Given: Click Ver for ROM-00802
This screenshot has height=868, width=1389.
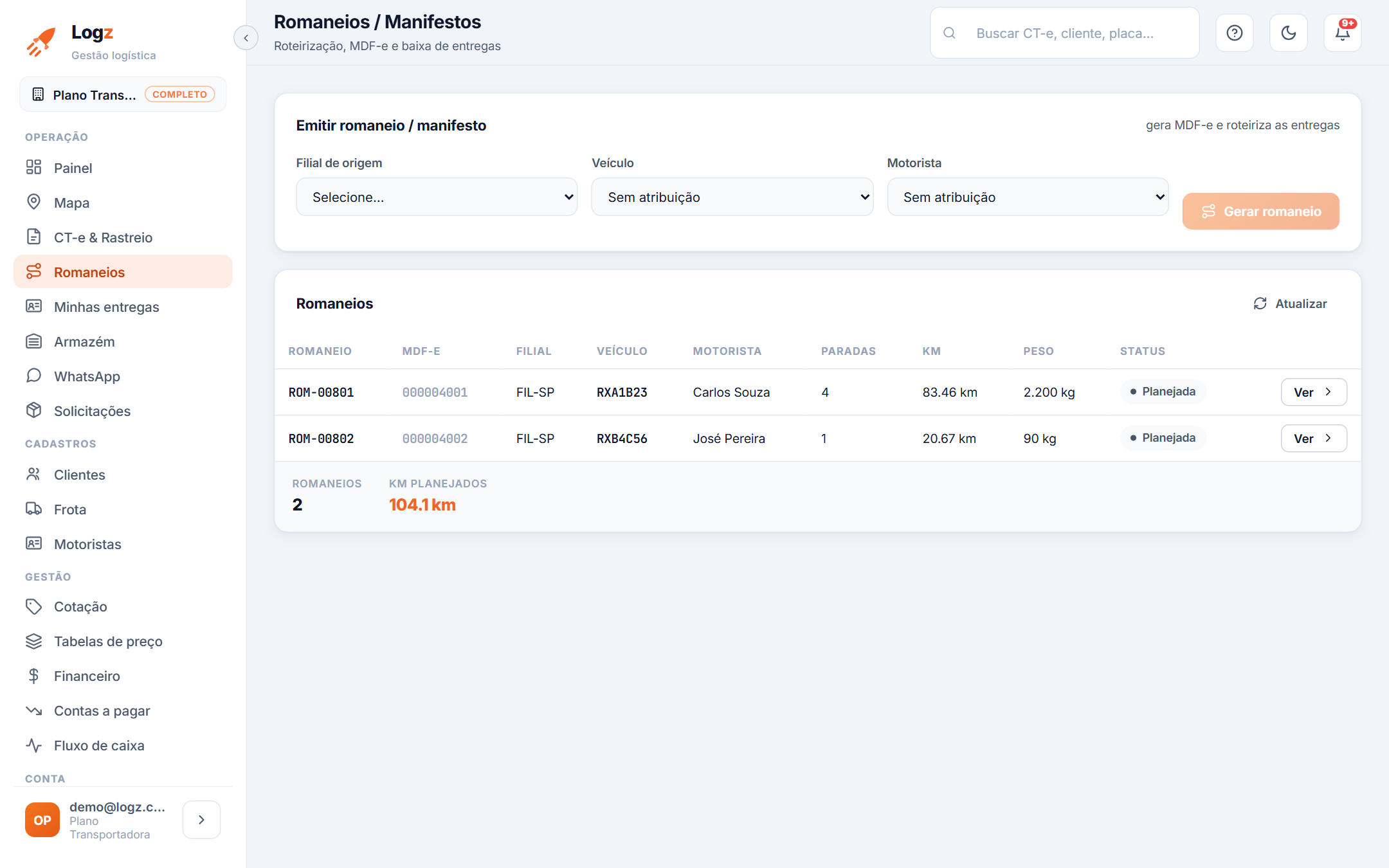Looking at the screenshot, I should point(1314,439).
